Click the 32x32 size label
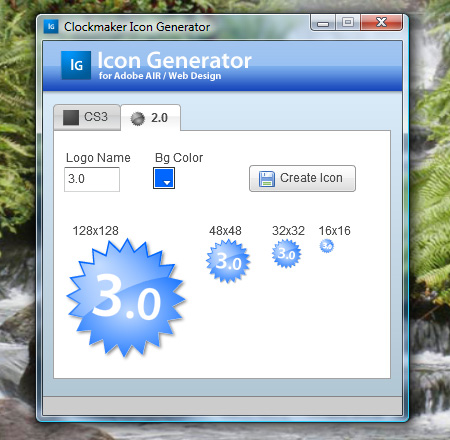Image resolution: width=450 pixels, height=440 pixels. (288, 231)
